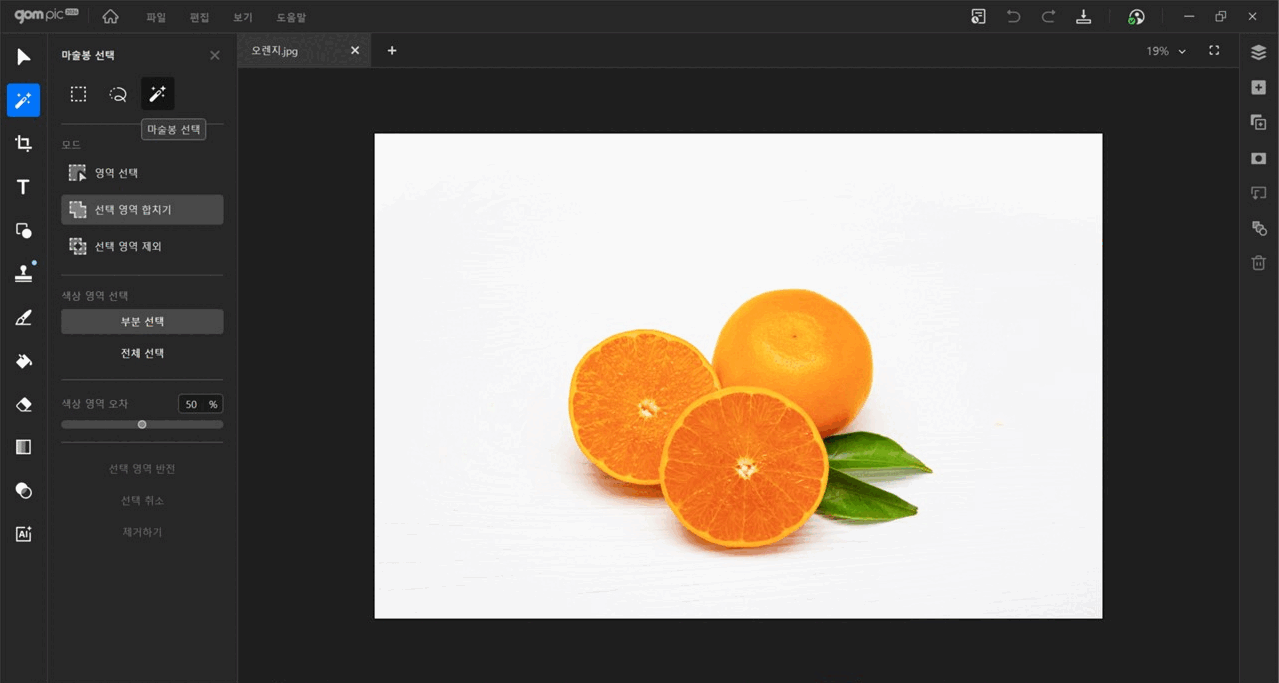Open the 파일 menu
Viewport: 1279px width, 683px height.
coord(156,17)
